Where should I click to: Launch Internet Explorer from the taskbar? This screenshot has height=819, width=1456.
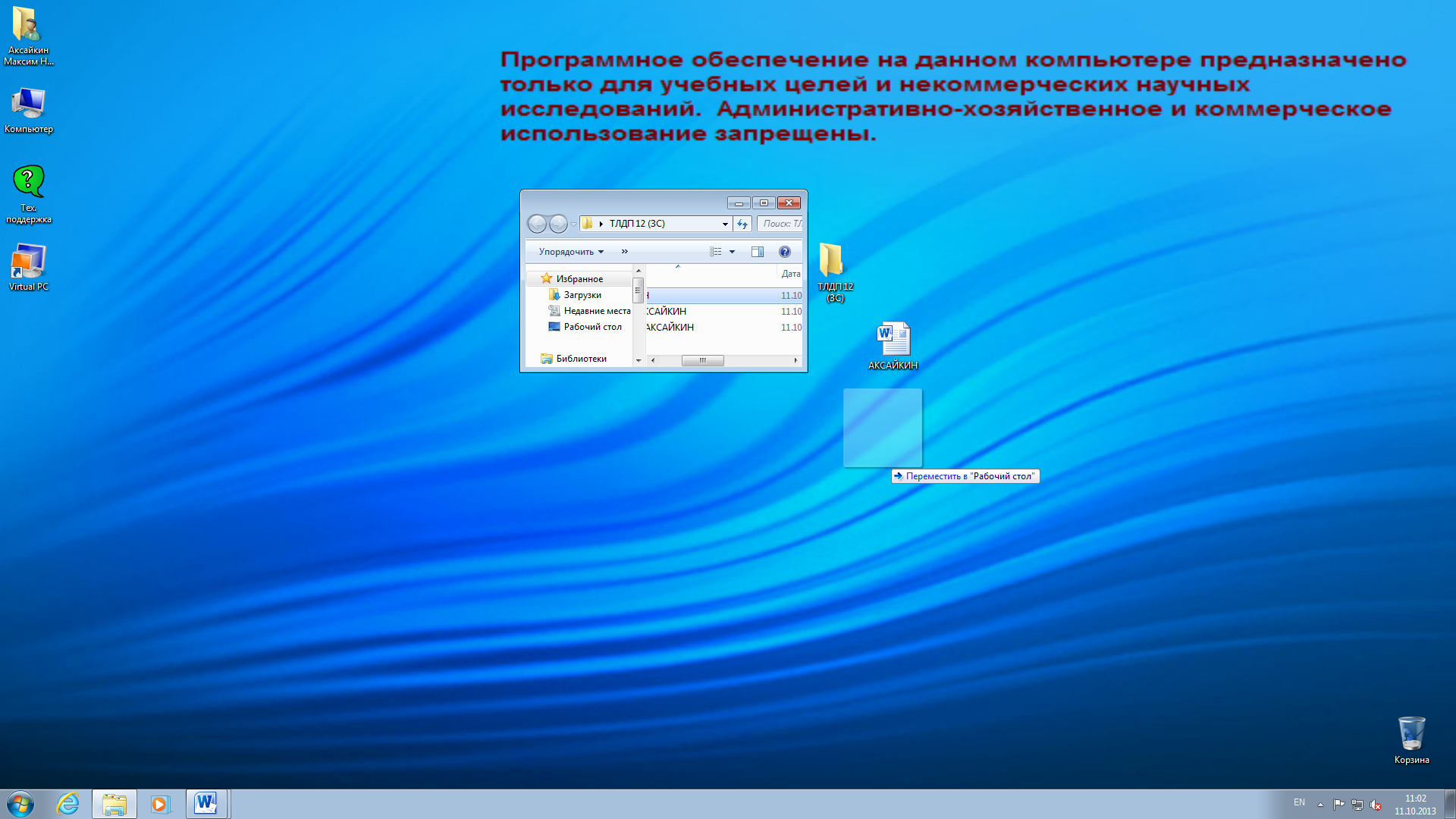pos(67,804)
